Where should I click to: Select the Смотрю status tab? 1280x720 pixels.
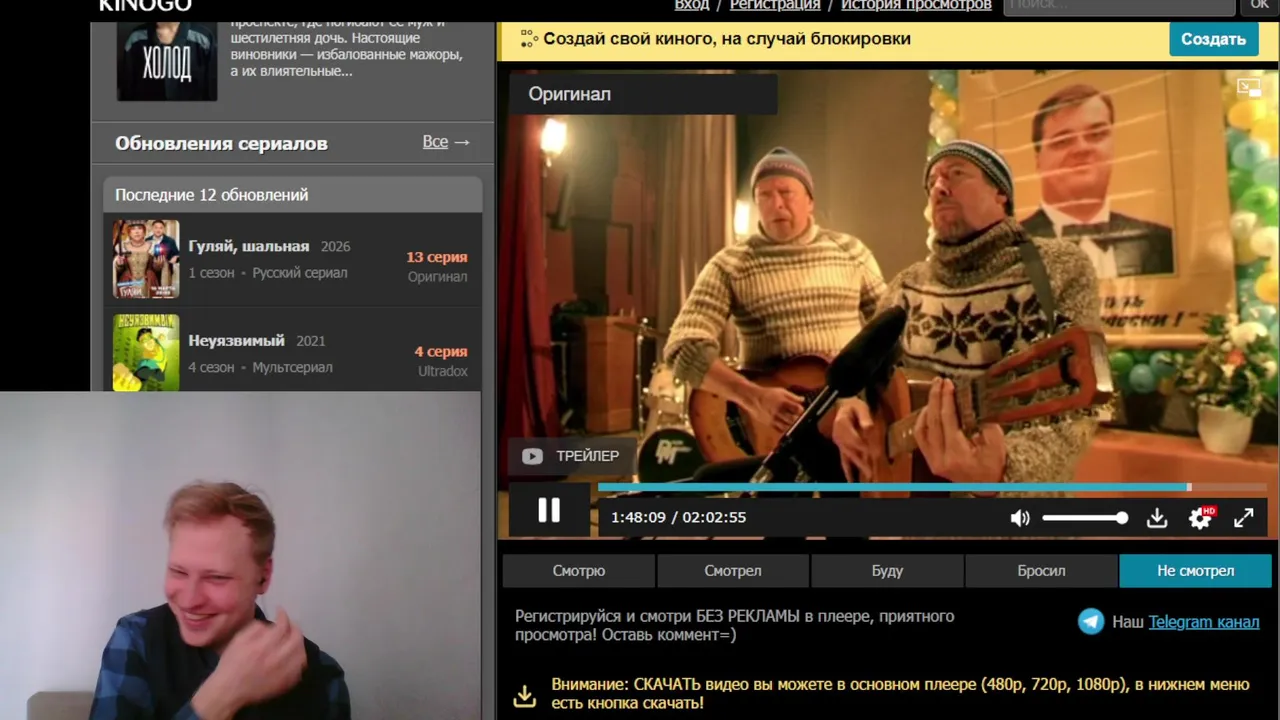(579, 571)
